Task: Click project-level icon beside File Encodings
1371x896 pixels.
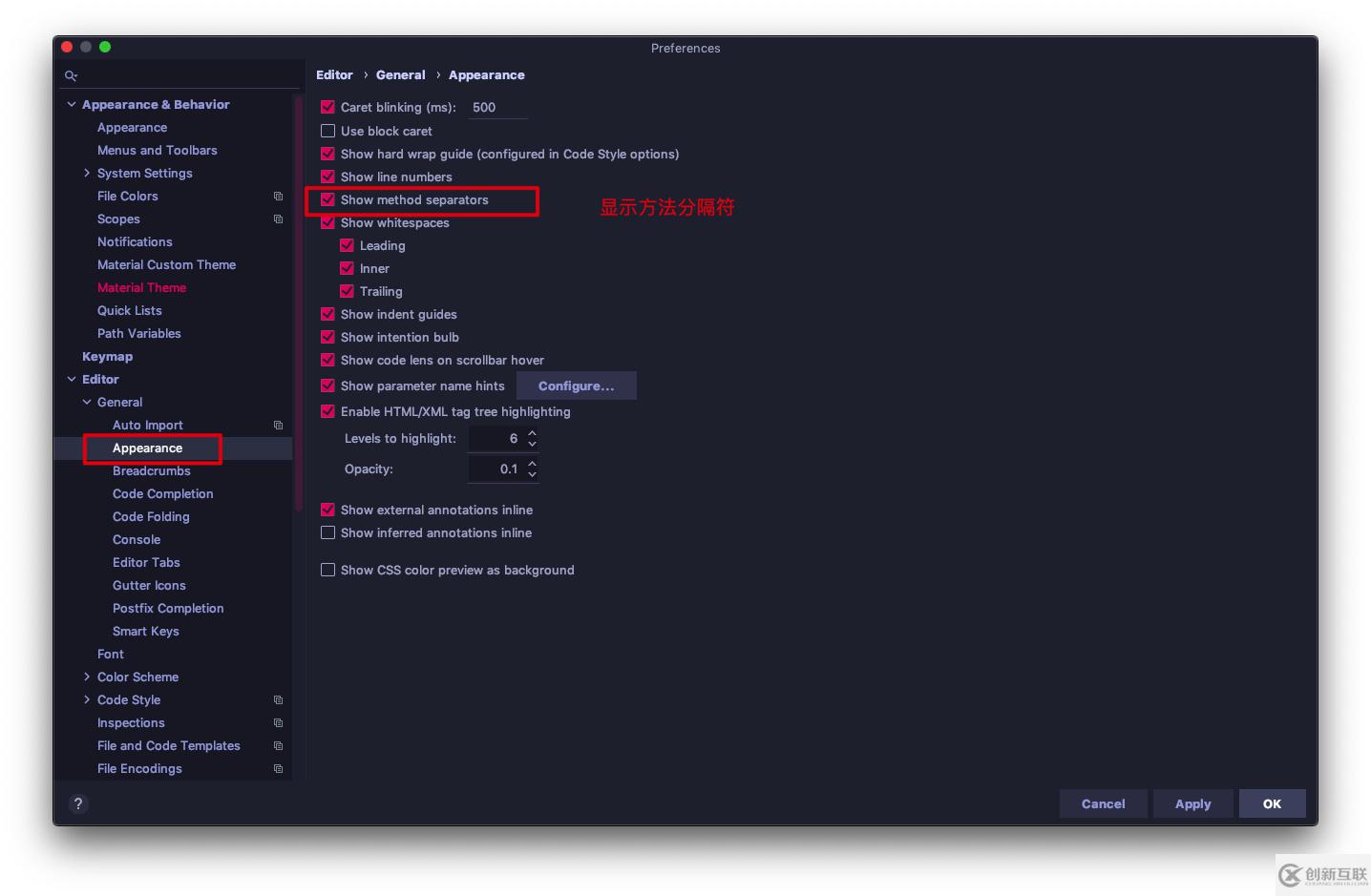Action: coord(278,768)
